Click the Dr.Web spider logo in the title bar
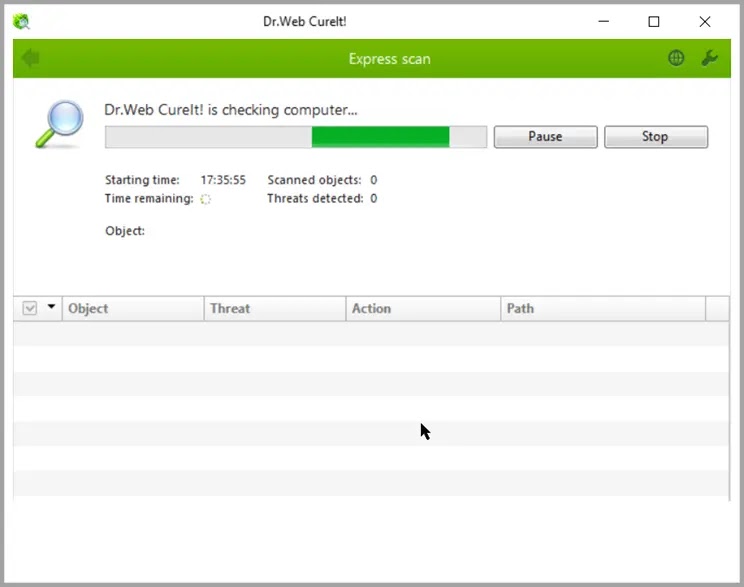Viewport: 744px width, 587px height. point(21,21)
